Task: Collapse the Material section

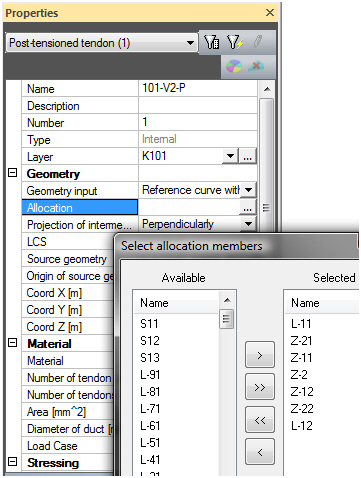Action: click(12, 343)
